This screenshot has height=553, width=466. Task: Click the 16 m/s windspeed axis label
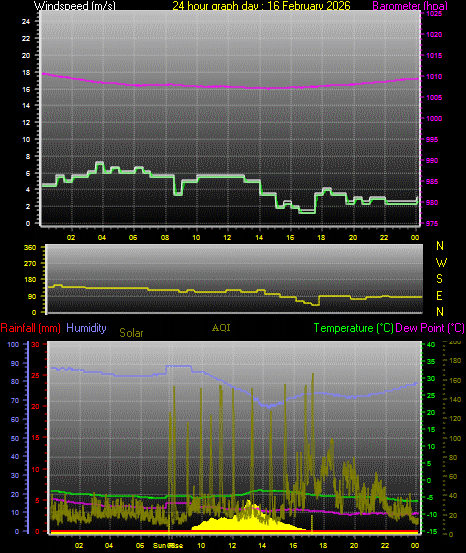coord(26,89)
